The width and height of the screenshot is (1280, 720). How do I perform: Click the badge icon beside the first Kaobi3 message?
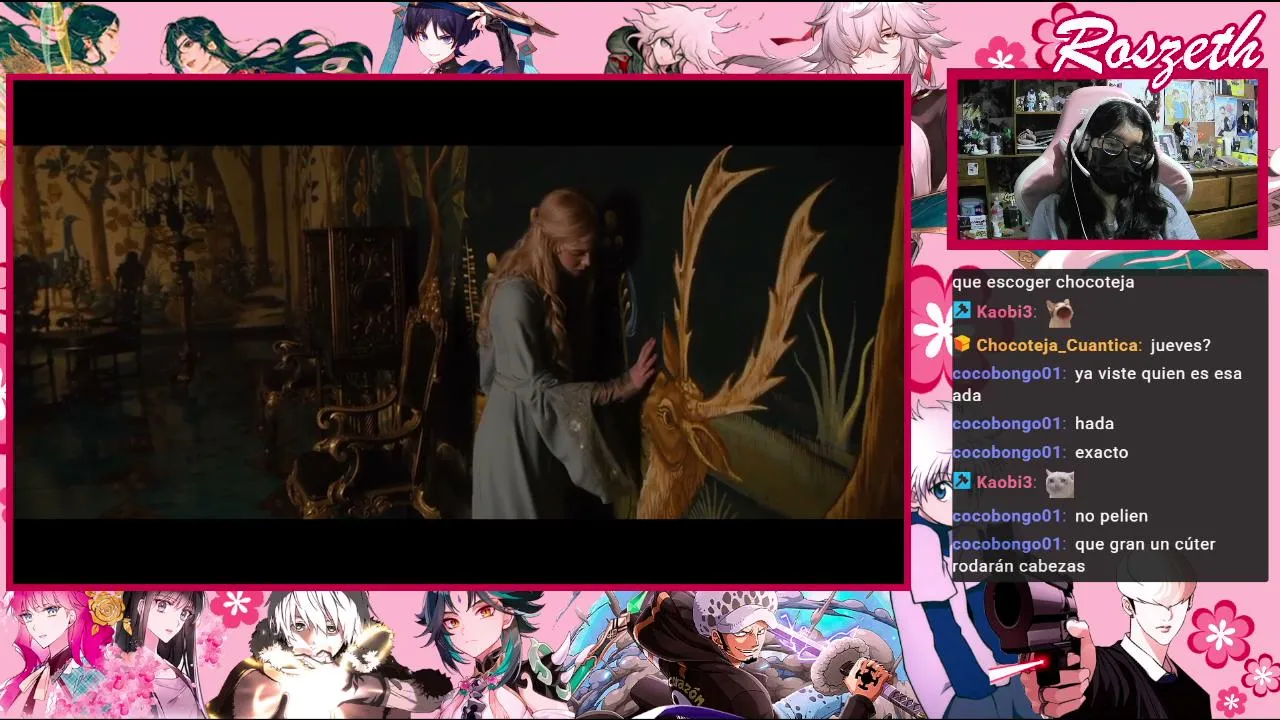point(961,312)
